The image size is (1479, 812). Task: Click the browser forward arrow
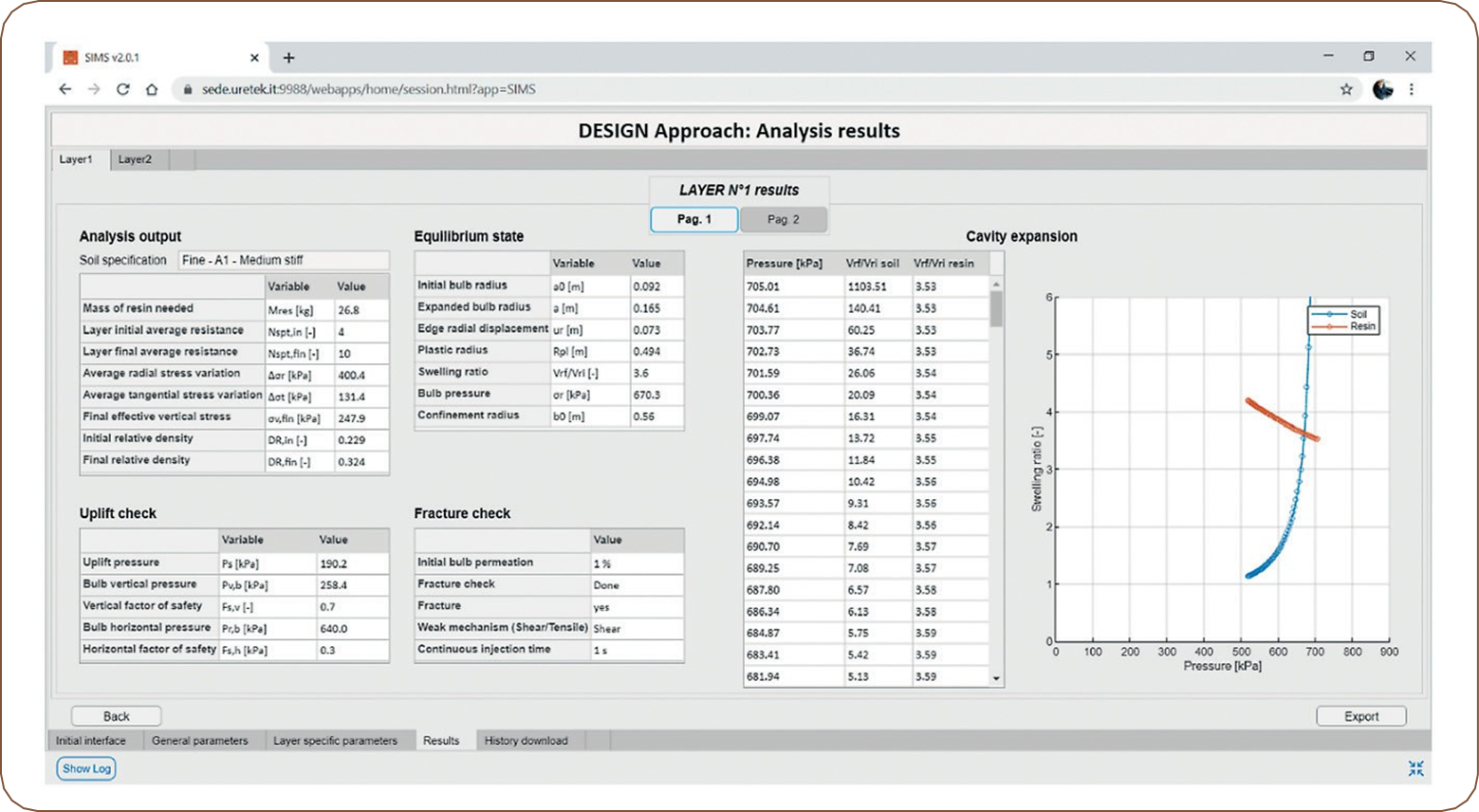tap(94, 89)
